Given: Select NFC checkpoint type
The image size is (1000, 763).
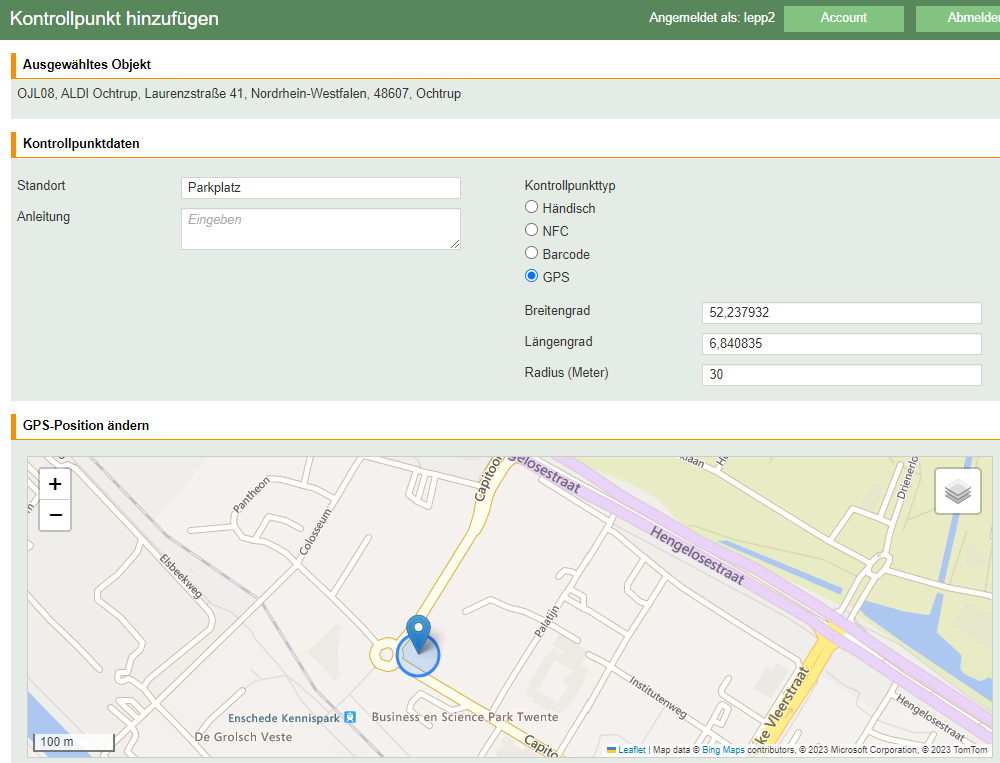Looking at the screenshot, I should (532, 231).
